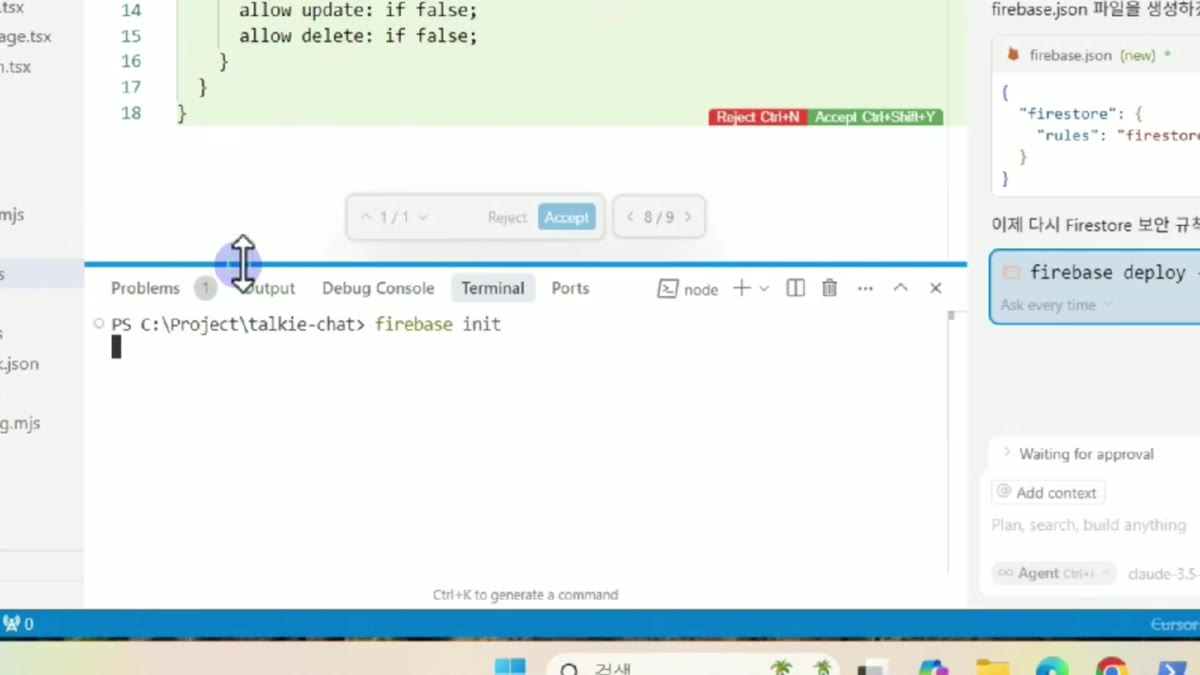
Task: Open the 'Ask every time' dropdown
Action: (x=1056, y=305)
